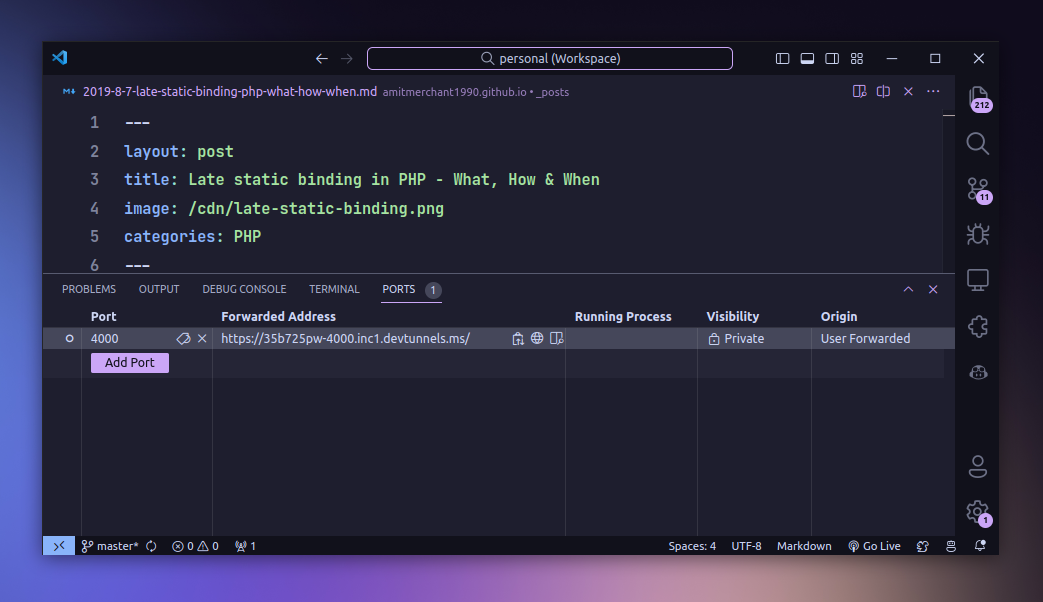Image resolution: width=1043 pixels, height=602 pixels.
Task: Click the Running Process column header
Action: pos(623,317)
